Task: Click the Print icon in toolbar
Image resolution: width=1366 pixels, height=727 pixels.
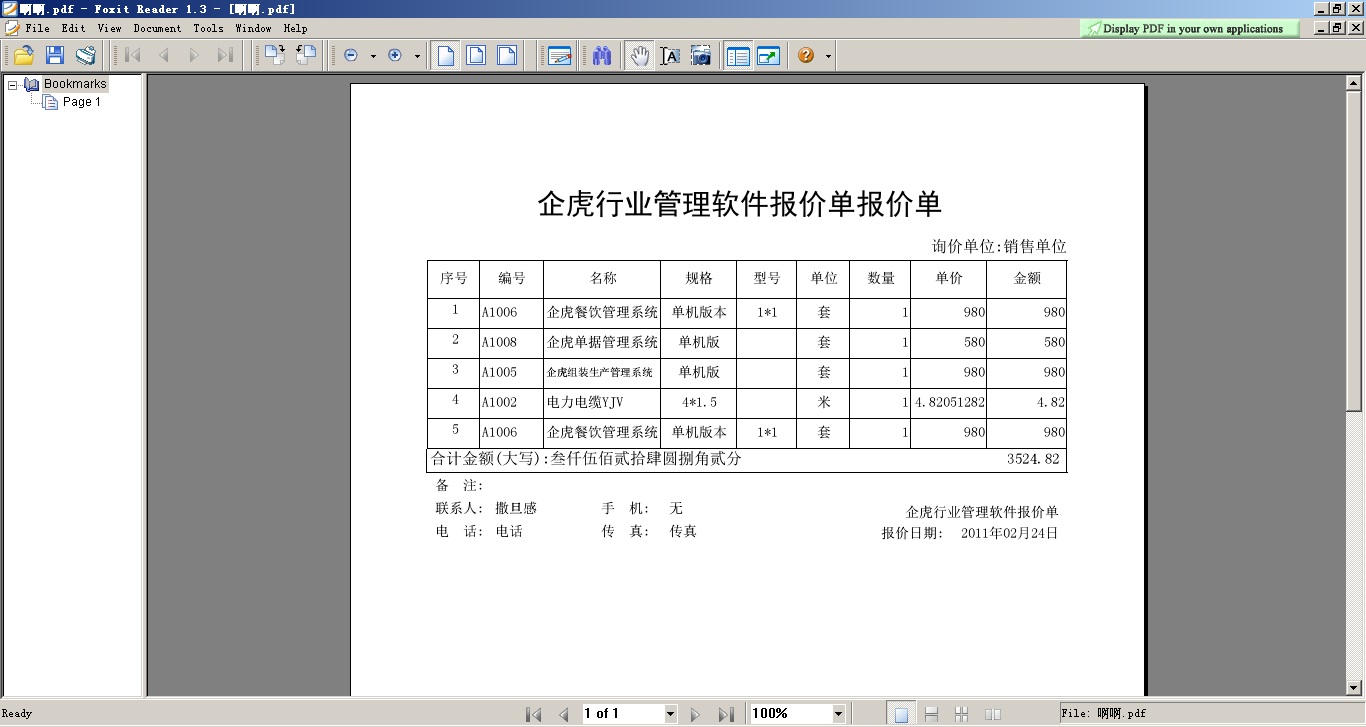Action: point(86,56)
